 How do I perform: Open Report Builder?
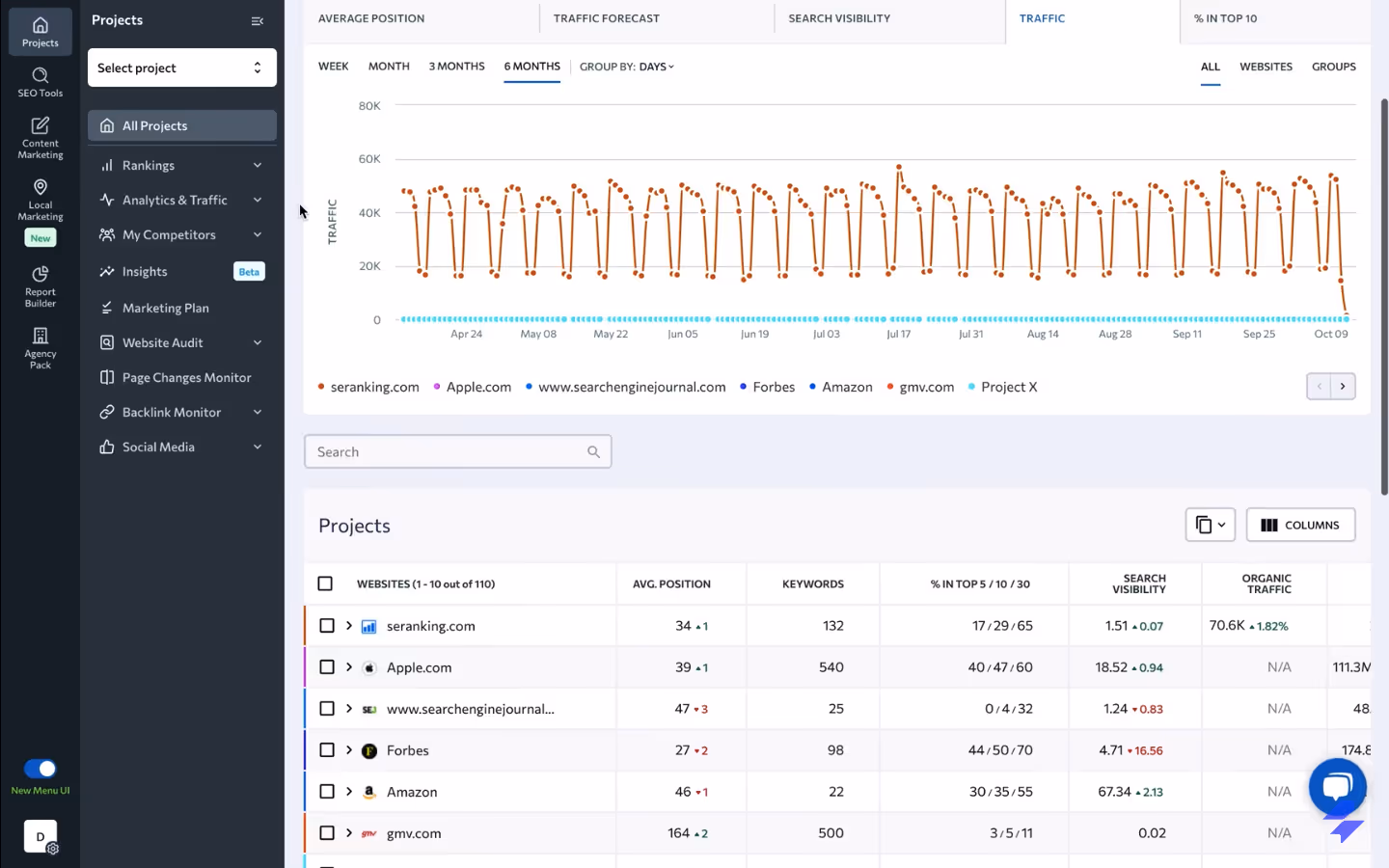(40, 286)
